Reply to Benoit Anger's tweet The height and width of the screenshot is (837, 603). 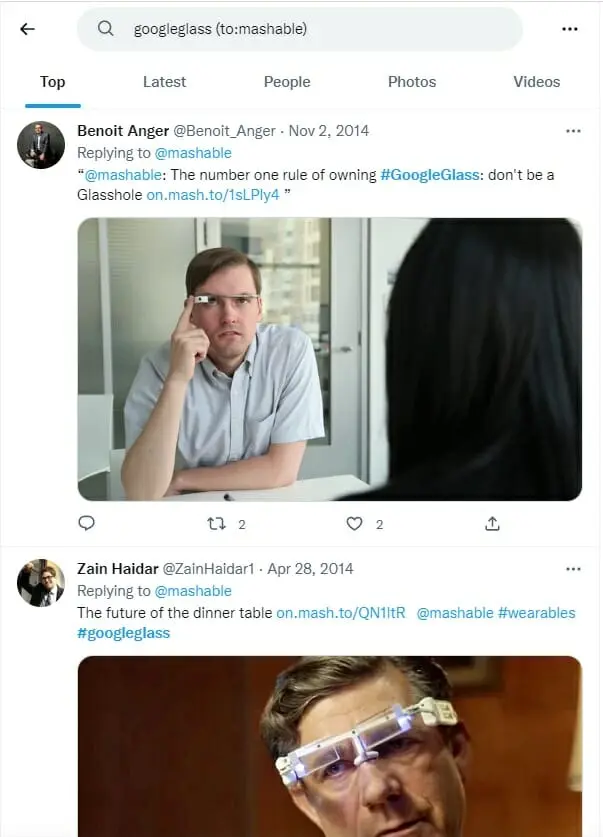(87, 523)
